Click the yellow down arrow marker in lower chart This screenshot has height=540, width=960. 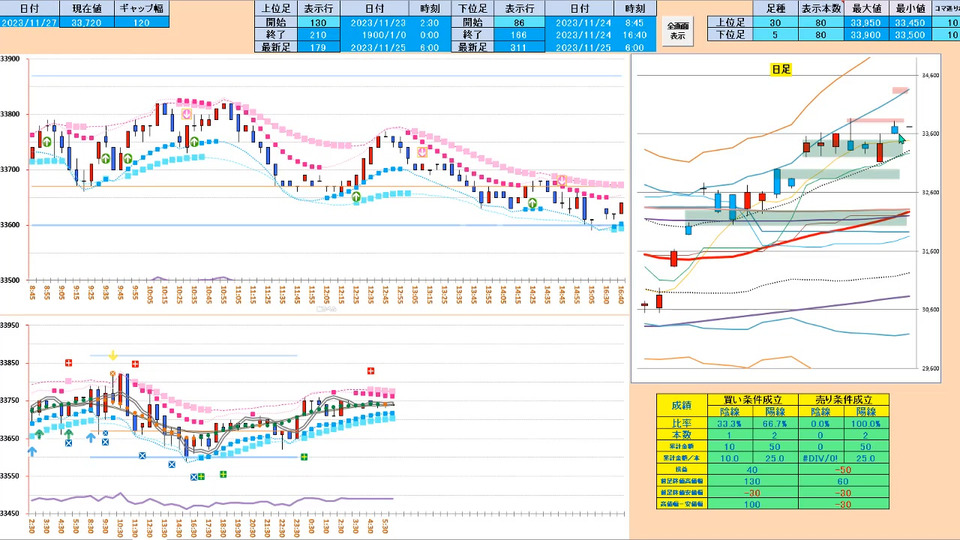click(113, 355)
